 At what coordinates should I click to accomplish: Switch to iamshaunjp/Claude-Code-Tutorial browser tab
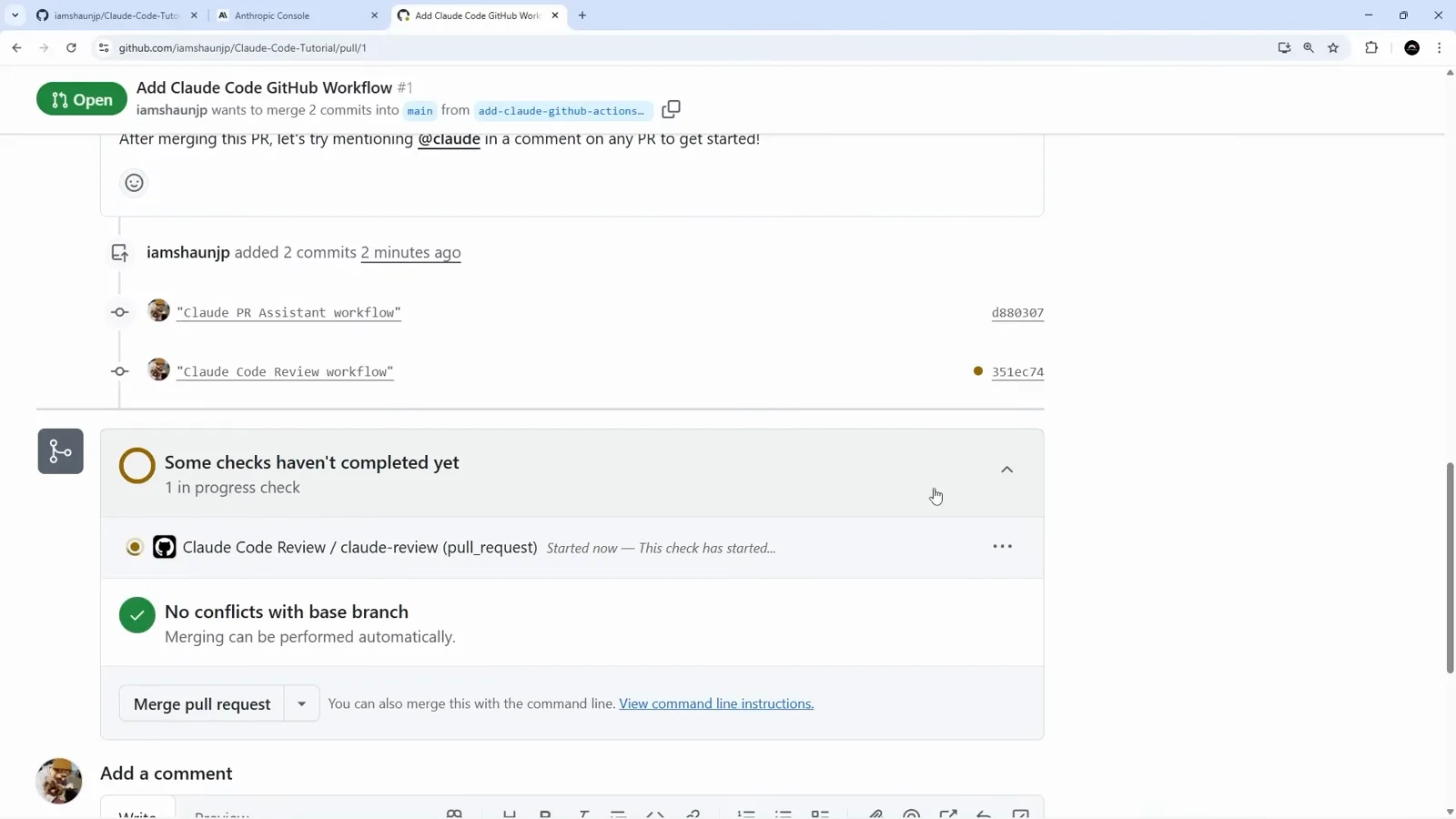point(116,15)
